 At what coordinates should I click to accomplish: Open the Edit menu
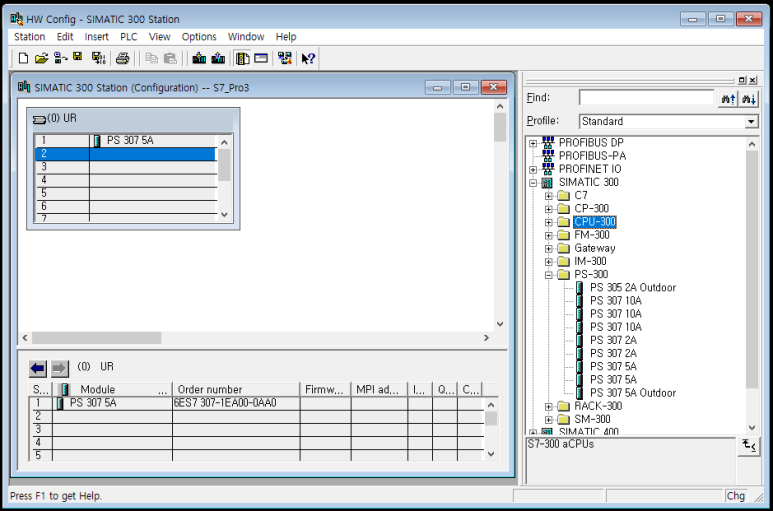pos(65,36)
